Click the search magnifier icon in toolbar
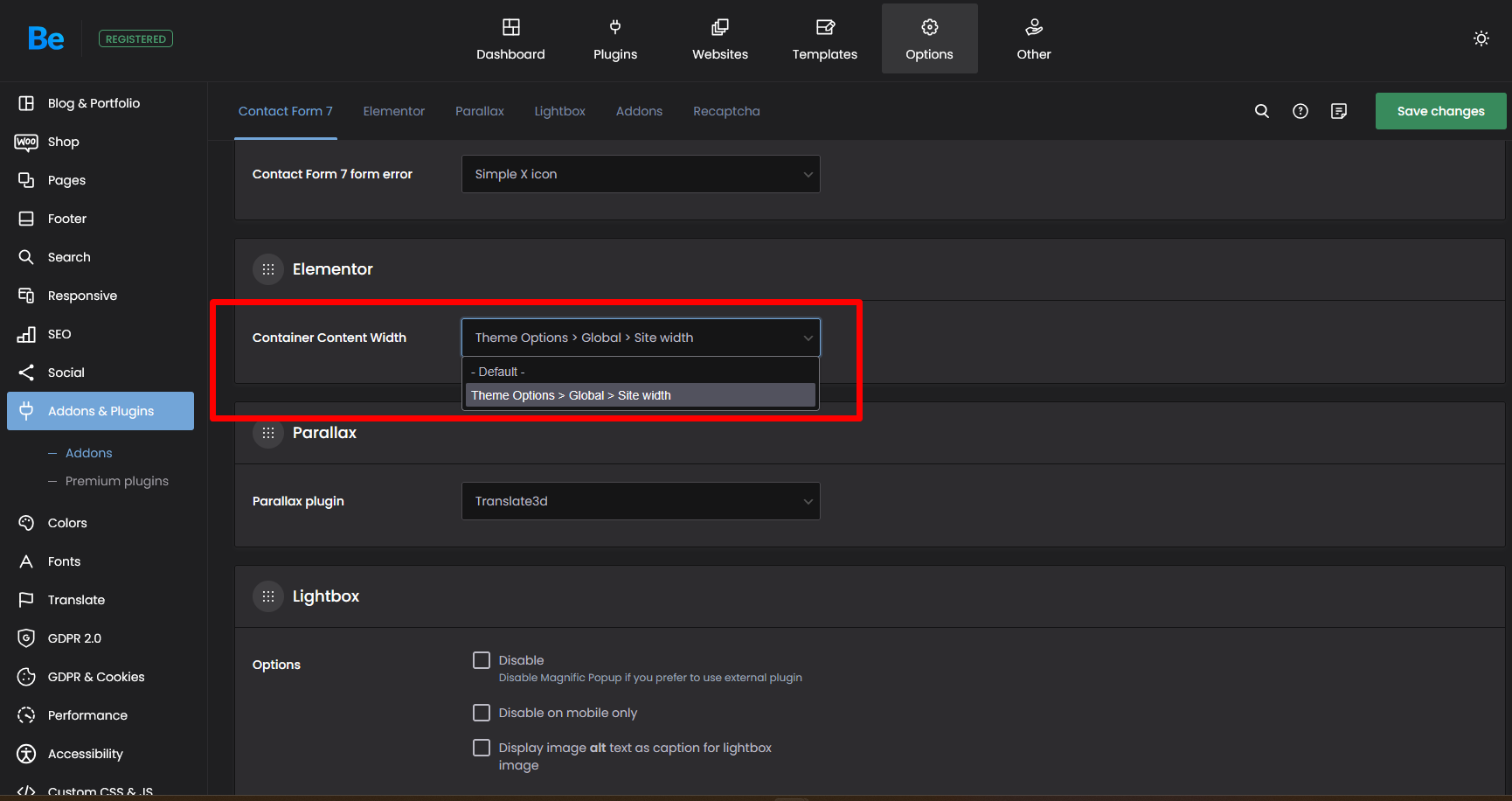The image size is (1512, 801). (1261, 111)
